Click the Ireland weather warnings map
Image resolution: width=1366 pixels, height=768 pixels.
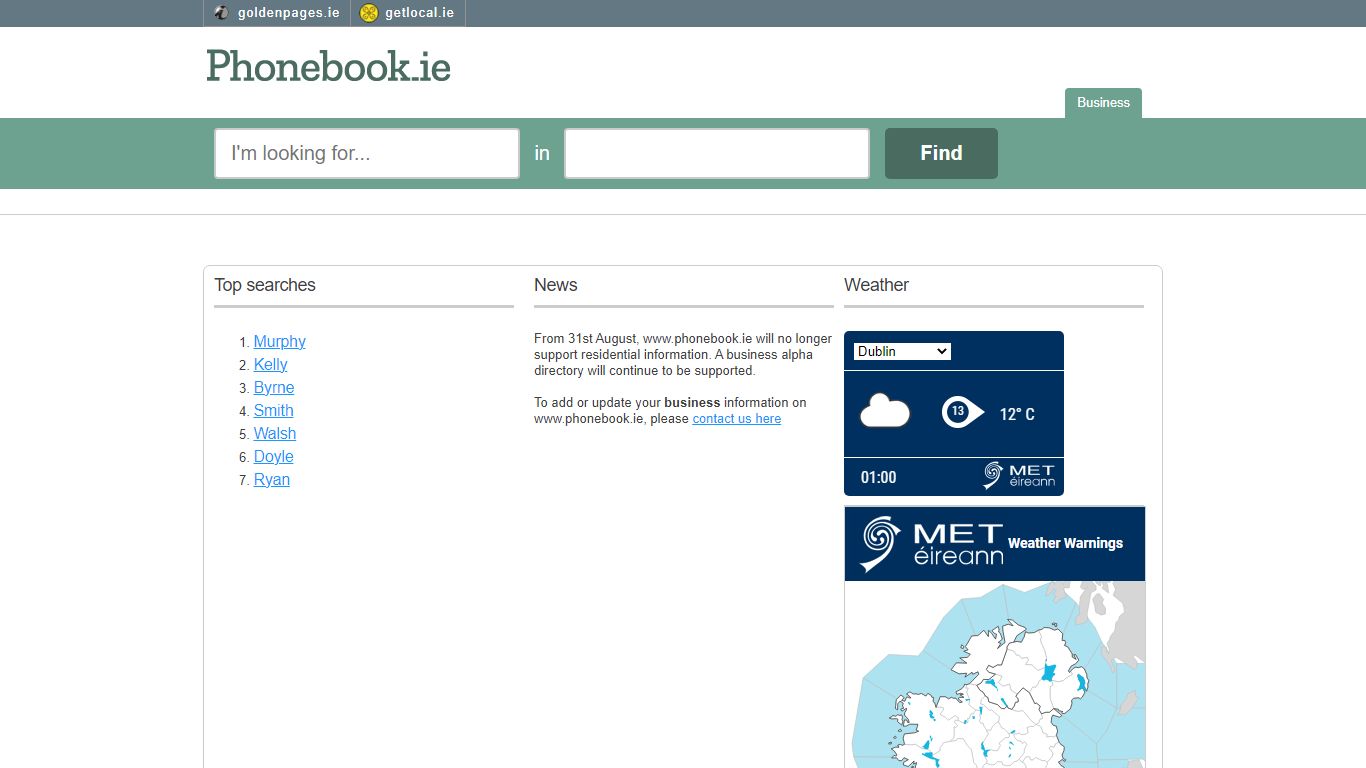pos(995,675)
